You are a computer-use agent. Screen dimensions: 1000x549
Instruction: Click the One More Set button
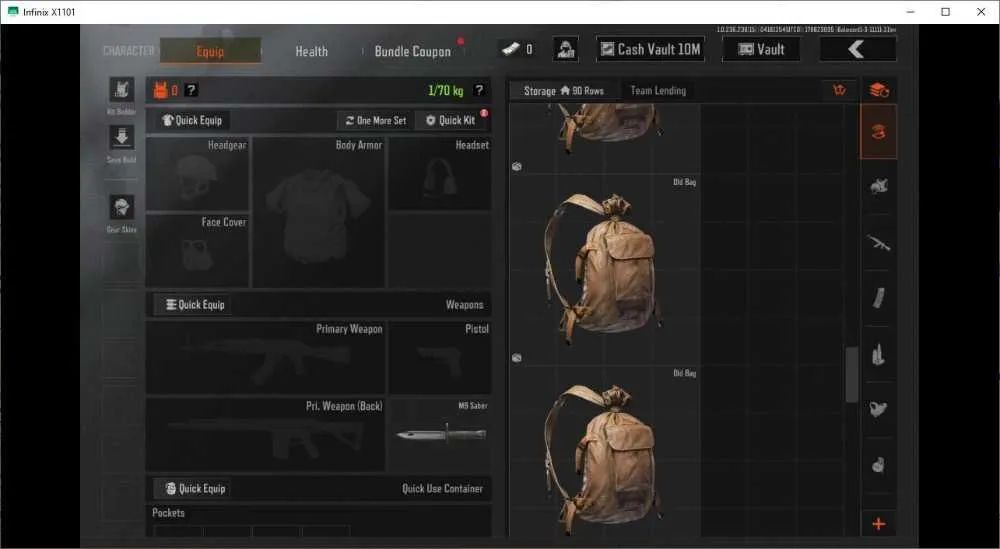pos(376,120)
